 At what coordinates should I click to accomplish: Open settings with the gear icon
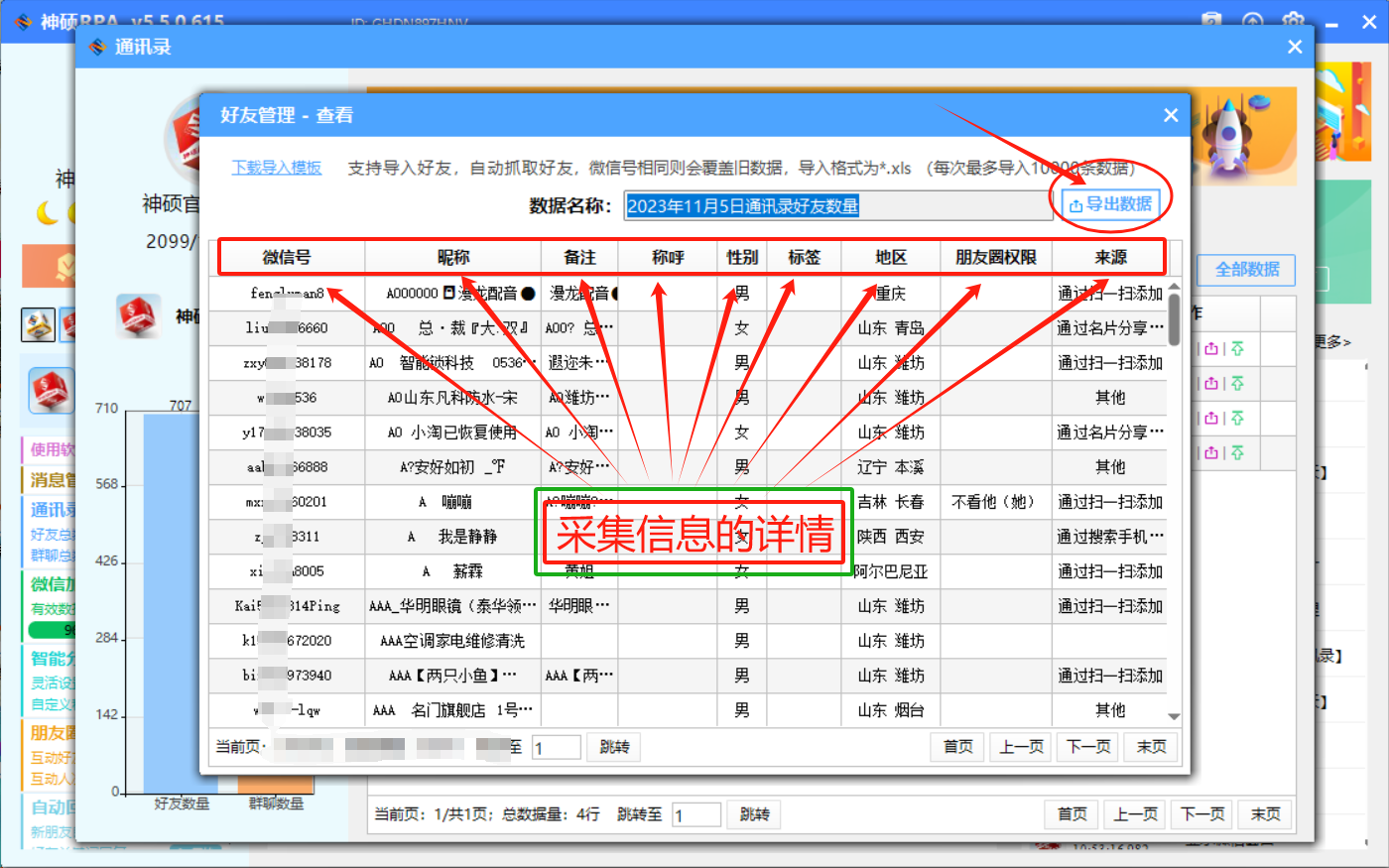coord(1295,20)
